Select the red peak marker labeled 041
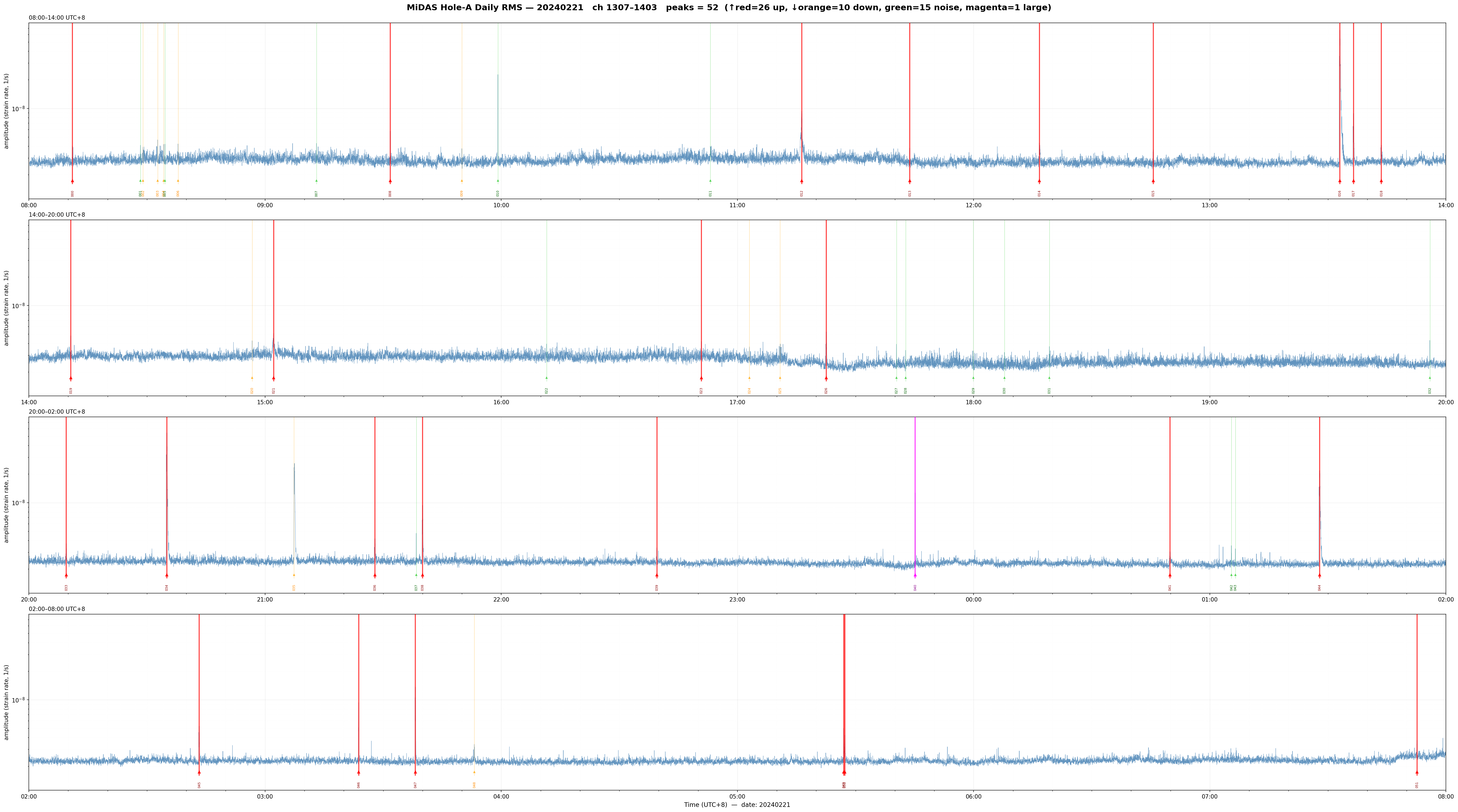The width and height of the screenshot is (1458, 812). click(1170, 575)
